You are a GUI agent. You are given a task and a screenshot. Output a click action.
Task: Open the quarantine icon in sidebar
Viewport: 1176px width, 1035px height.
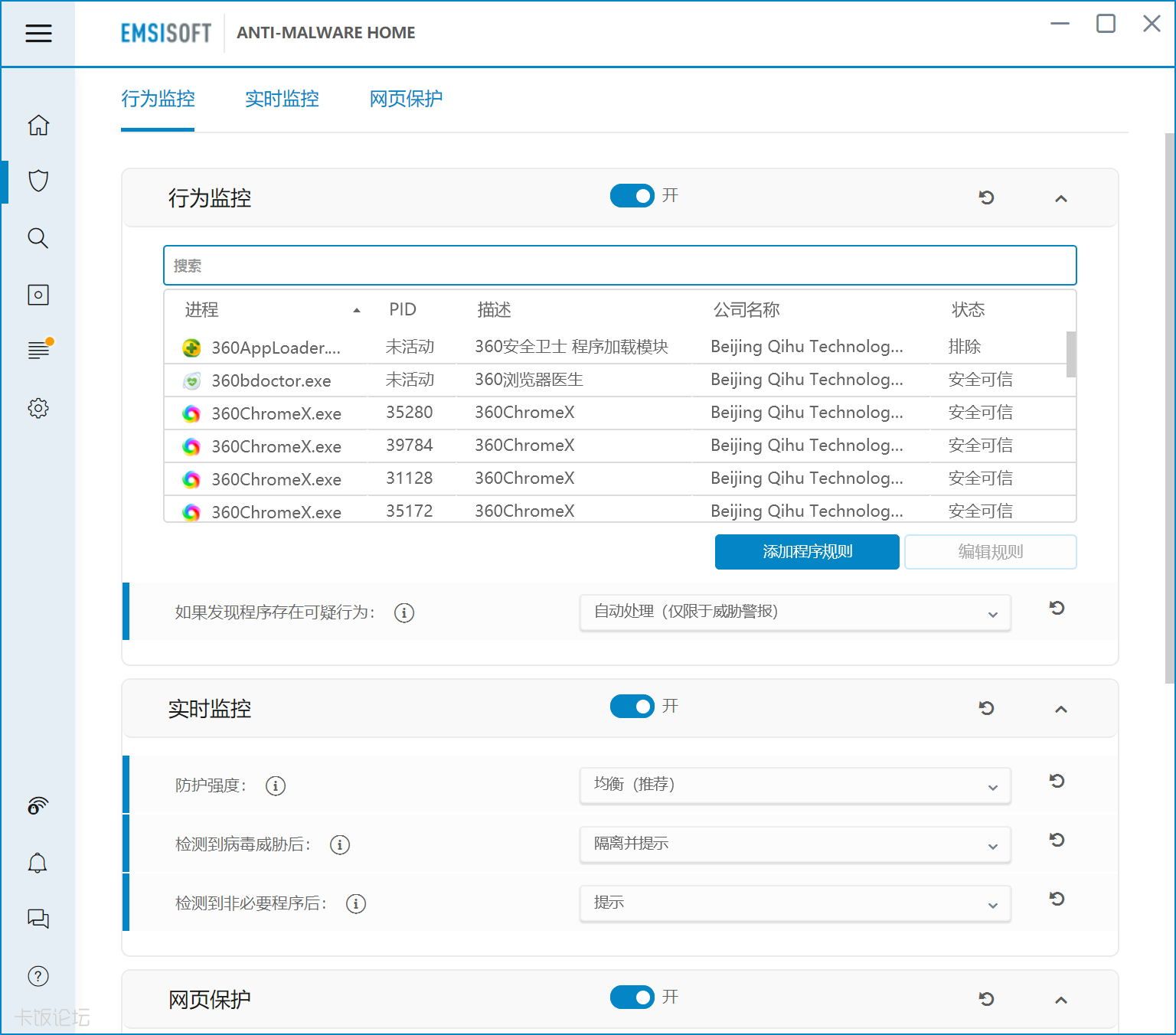[x=38, y=295]
